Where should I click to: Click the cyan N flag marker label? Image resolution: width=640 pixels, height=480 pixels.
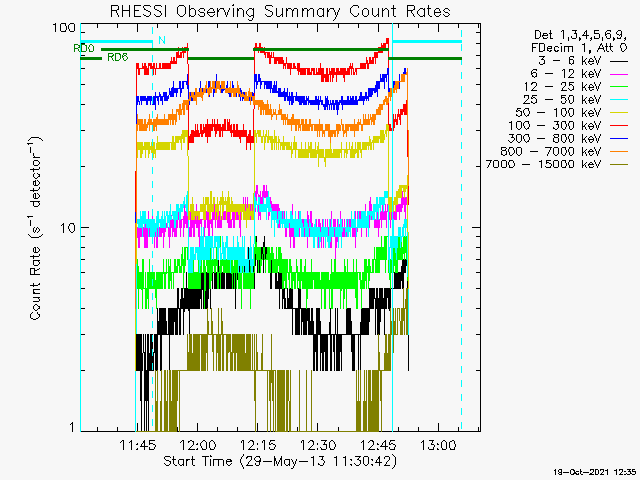click(x=162, y=40)
